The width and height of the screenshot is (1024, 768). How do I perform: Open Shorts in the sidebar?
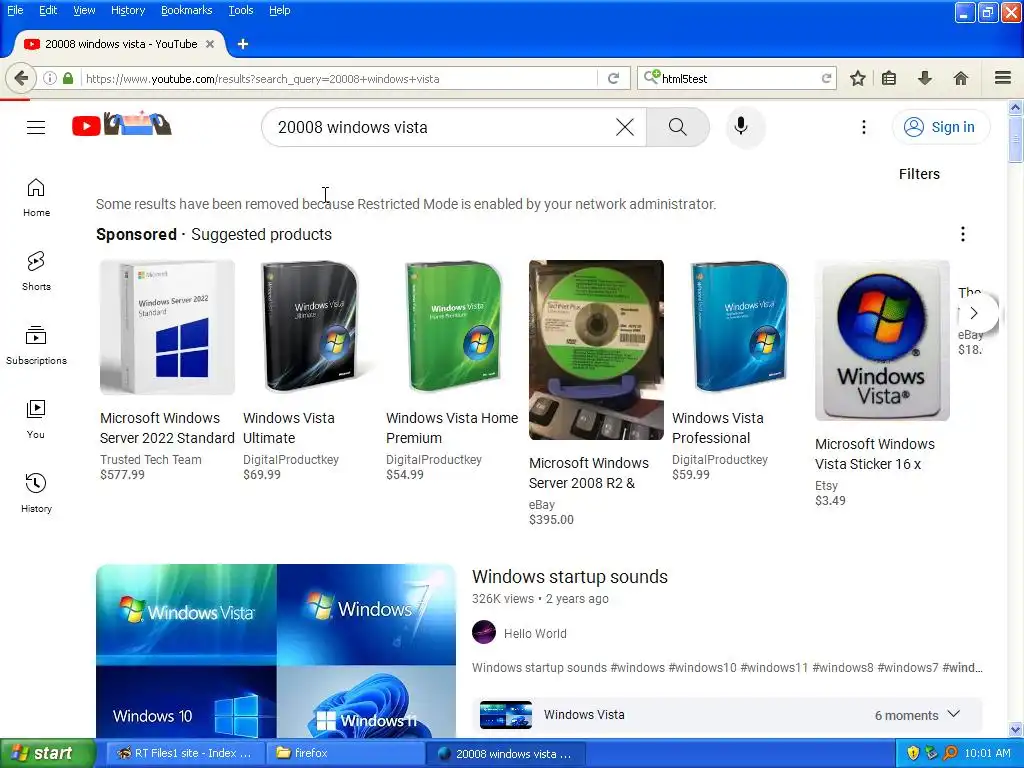[x=36, y=271]
